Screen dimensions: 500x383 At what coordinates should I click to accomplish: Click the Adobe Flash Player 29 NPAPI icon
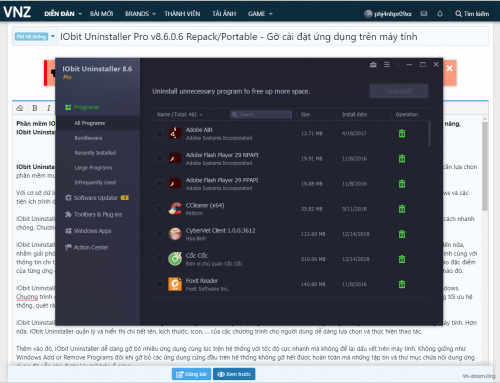(x=175, y=158)
